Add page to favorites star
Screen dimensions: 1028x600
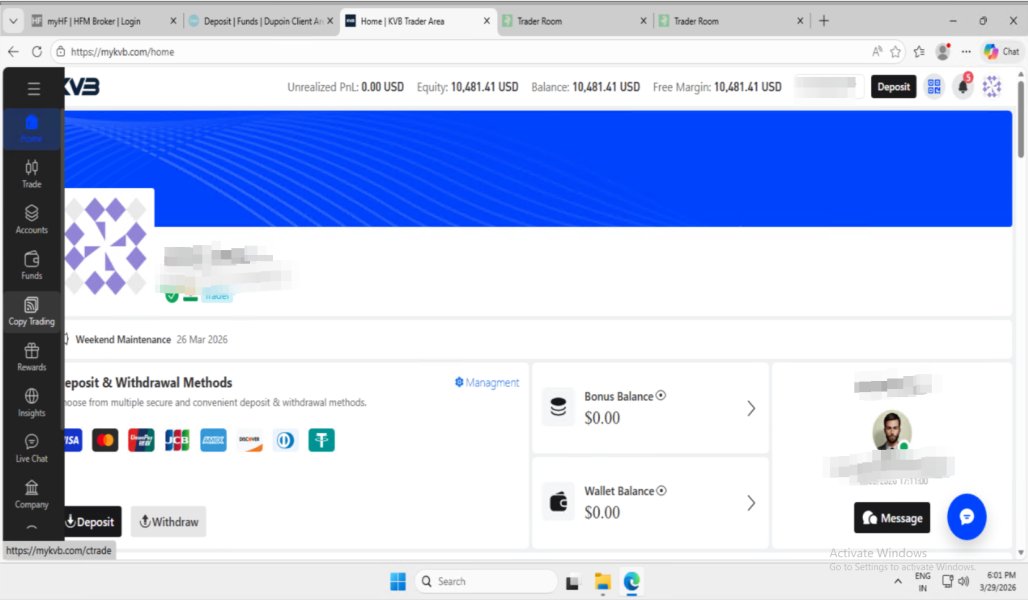(895, 51)
